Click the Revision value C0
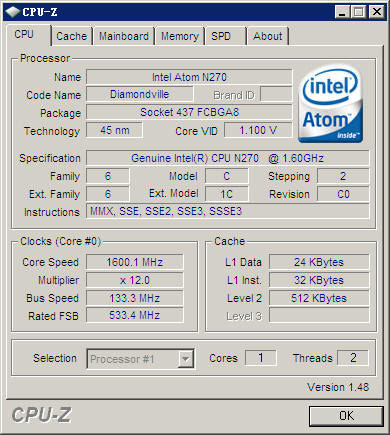Screen dimensions: 390x435 click(x=343, y=194)
